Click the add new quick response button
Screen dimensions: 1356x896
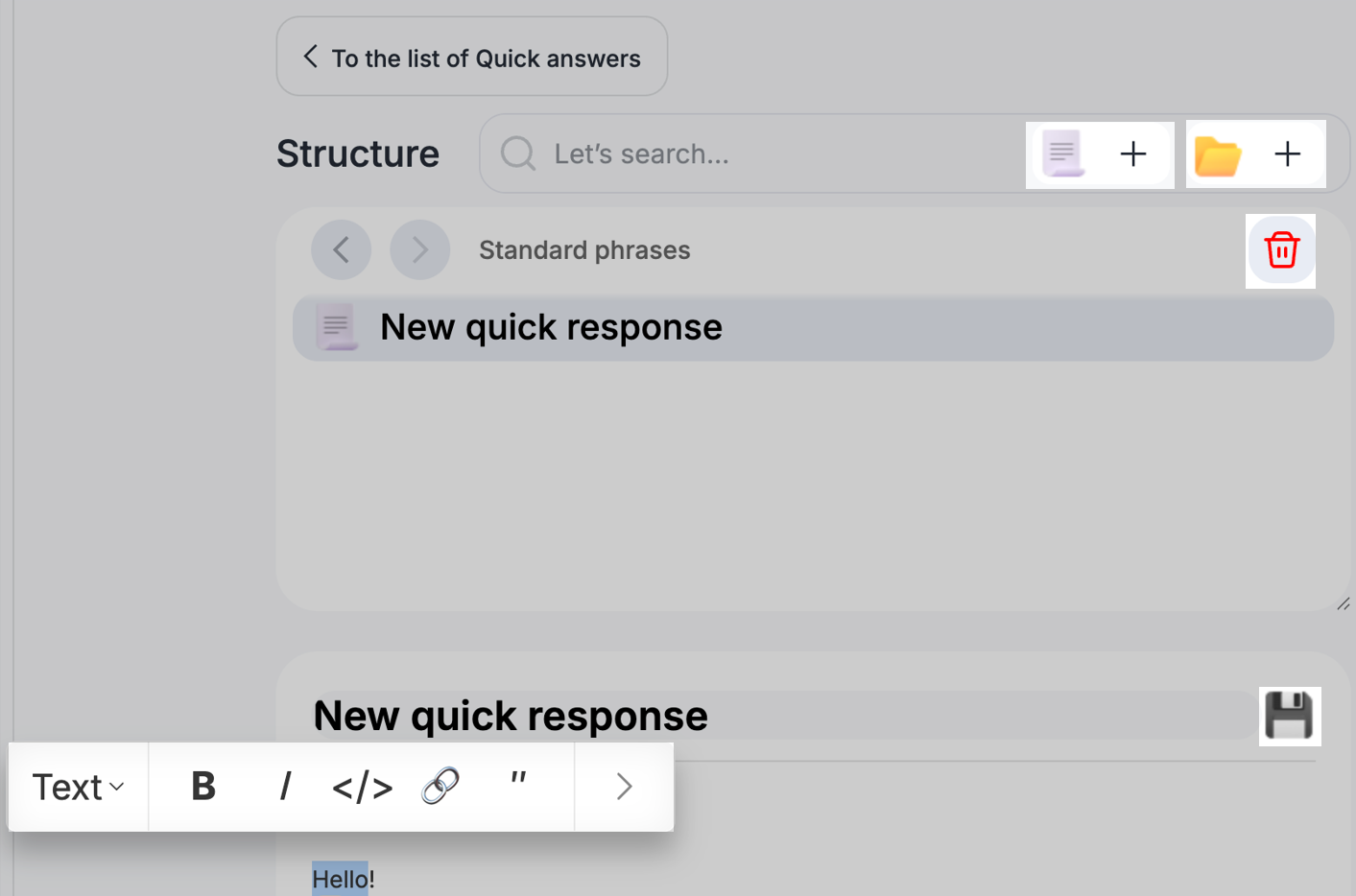(x=1099, y=154)
